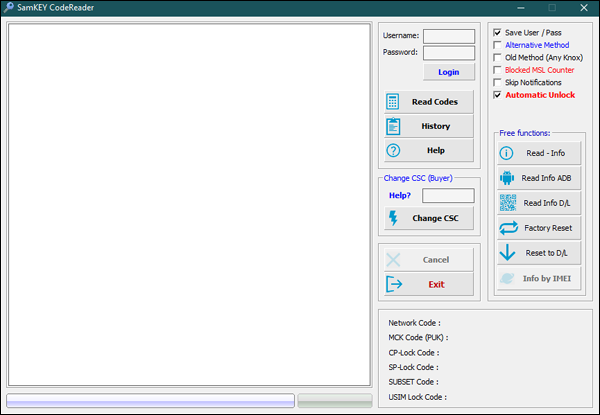Click the down arrow icon on Reset to D/L

pos(507,252)
